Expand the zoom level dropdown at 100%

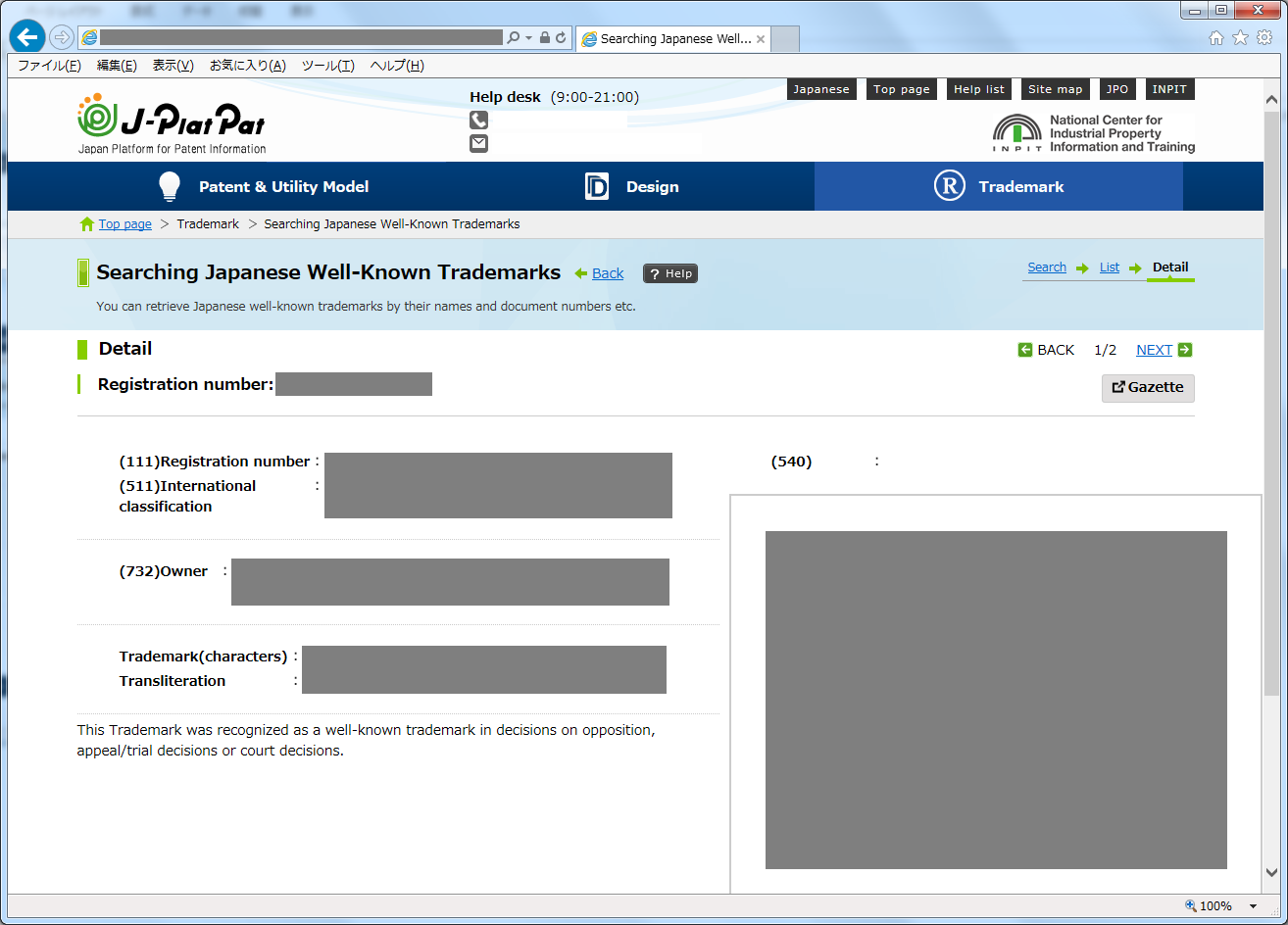click(1253, 906)
